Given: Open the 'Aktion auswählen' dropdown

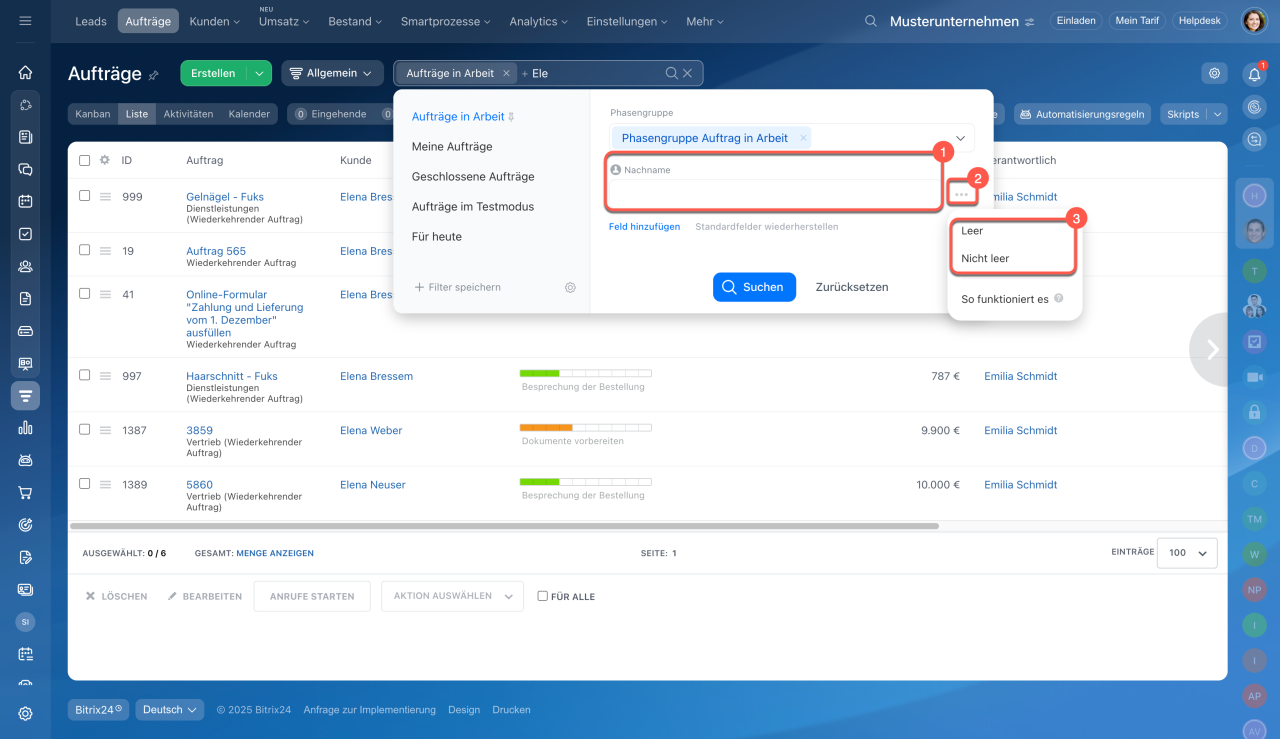Looking at the screenshot, I should click(x=452, y=596).
